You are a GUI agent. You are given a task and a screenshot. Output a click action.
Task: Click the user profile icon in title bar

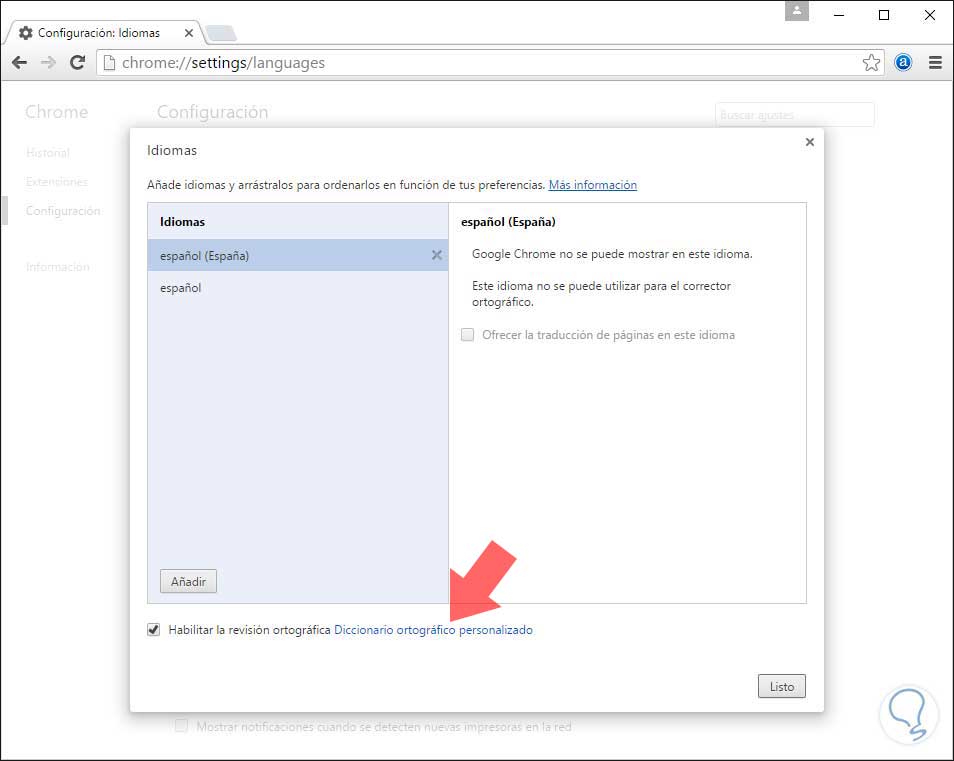[796, 11]
